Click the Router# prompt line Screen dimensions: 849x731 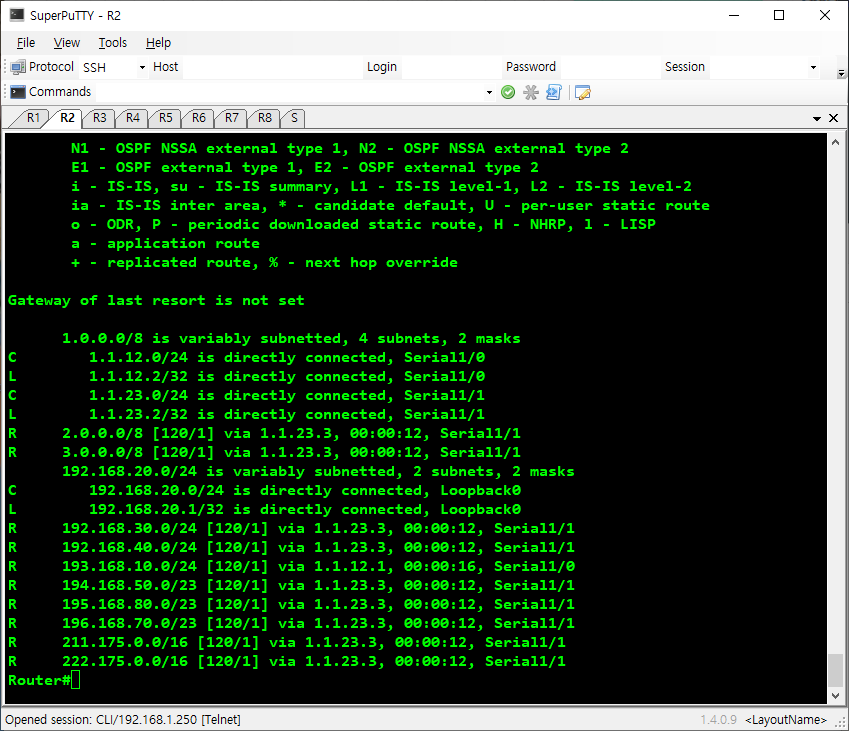pos(44,681)
